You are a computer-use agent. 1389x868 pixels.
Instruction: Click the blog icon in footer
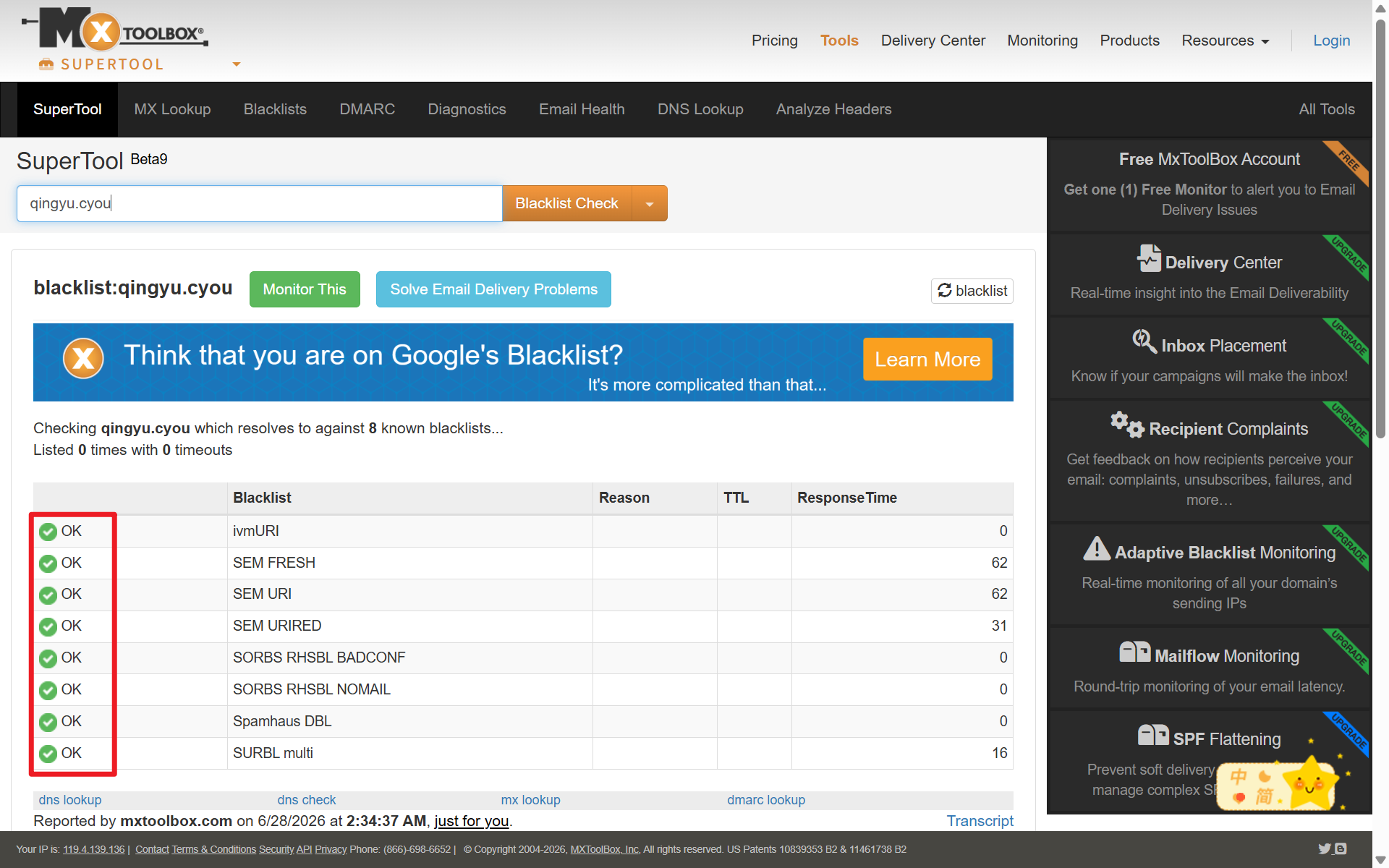tap(1341, 848)
